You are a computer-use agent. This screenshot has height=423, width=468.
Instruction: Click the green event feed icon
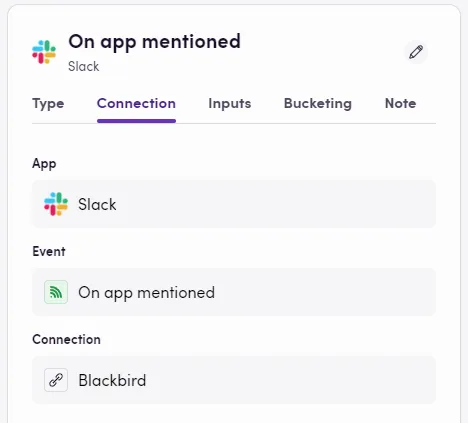pyautogui.click(x=56, y=292)
